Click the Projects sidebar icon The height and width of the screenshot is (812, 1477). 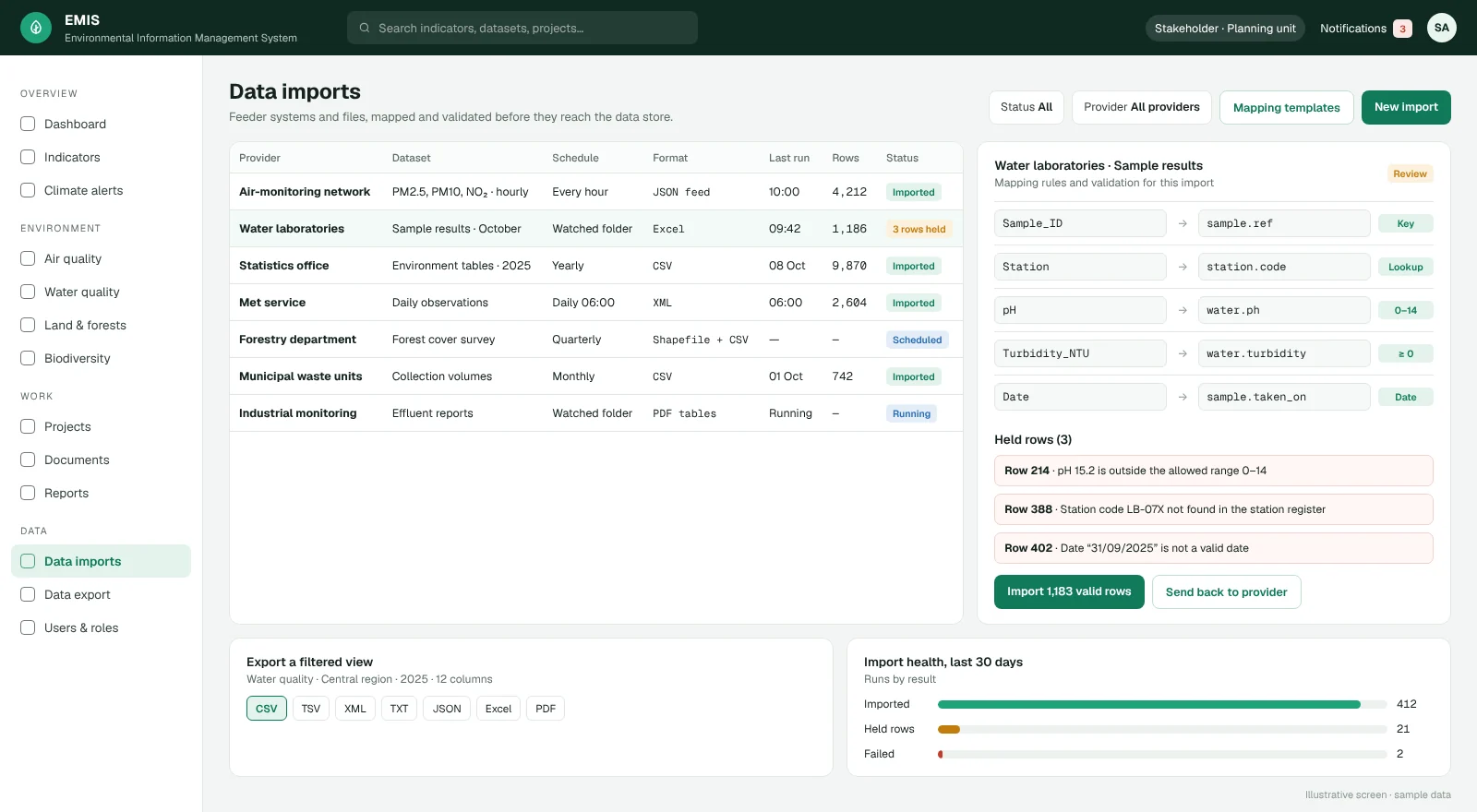point(28,426)
